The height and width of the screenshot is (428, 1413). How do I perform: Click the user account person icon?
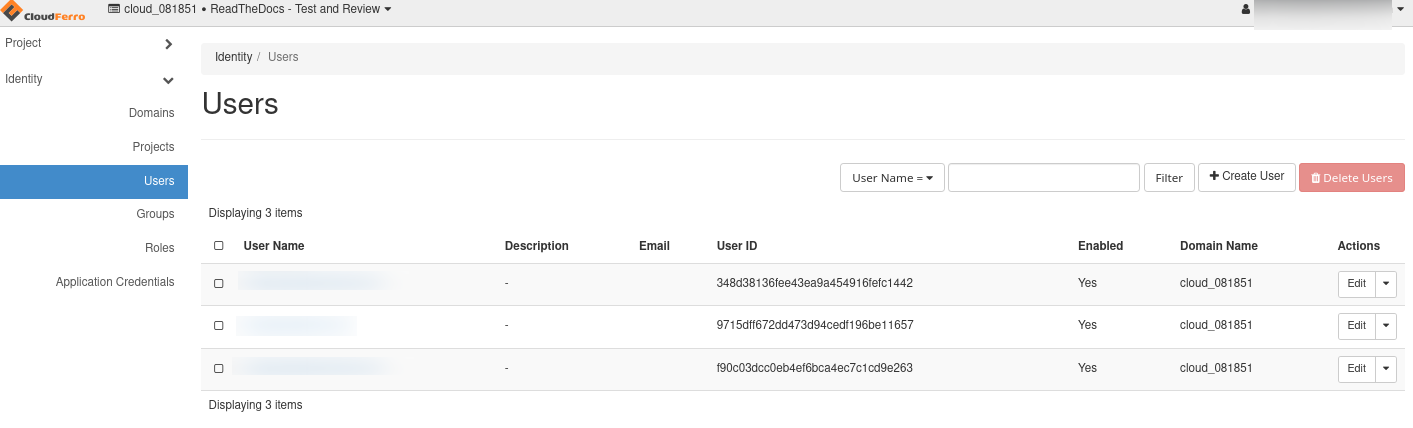click(1245, 9)
